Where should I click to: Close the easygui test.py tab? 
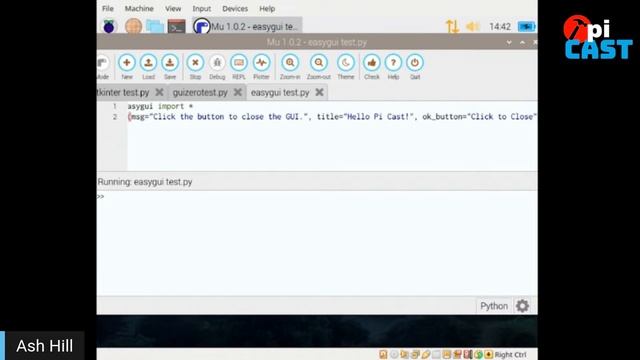320,93
